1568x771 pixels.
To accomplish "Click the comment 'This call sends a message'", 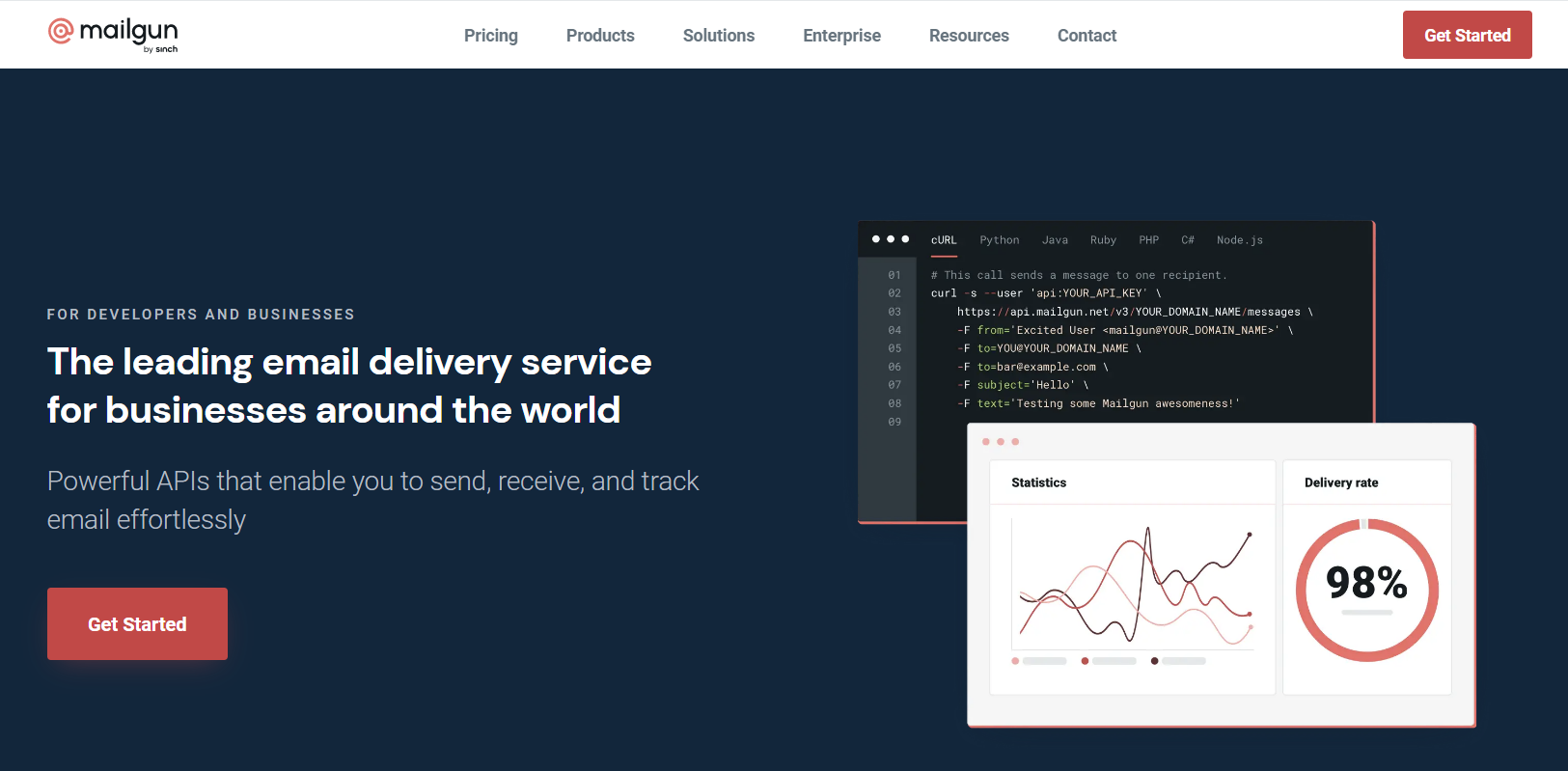I will coord(1079,275).
